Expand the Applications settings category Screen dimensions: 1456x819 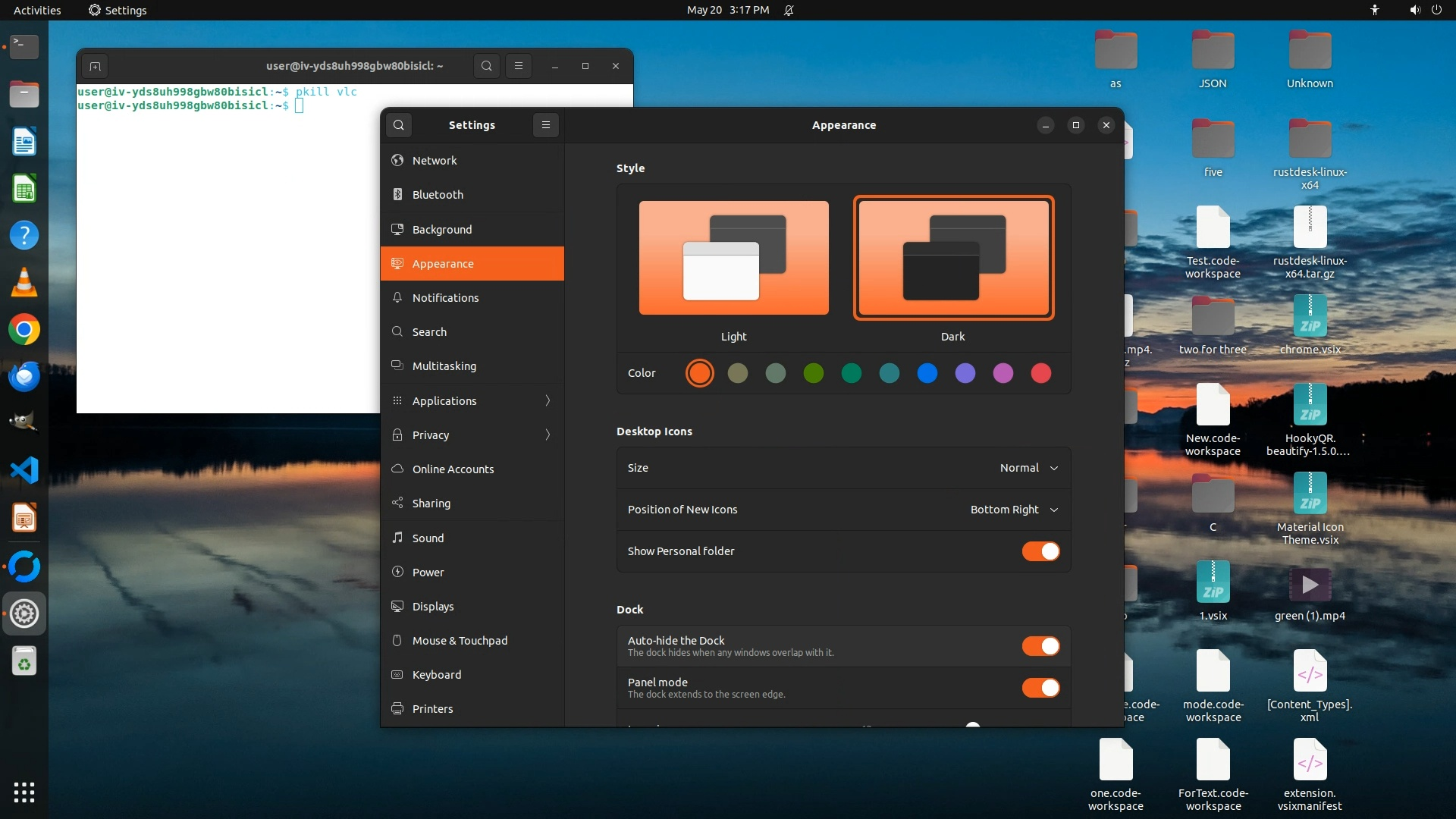click(x=472, y=400)
